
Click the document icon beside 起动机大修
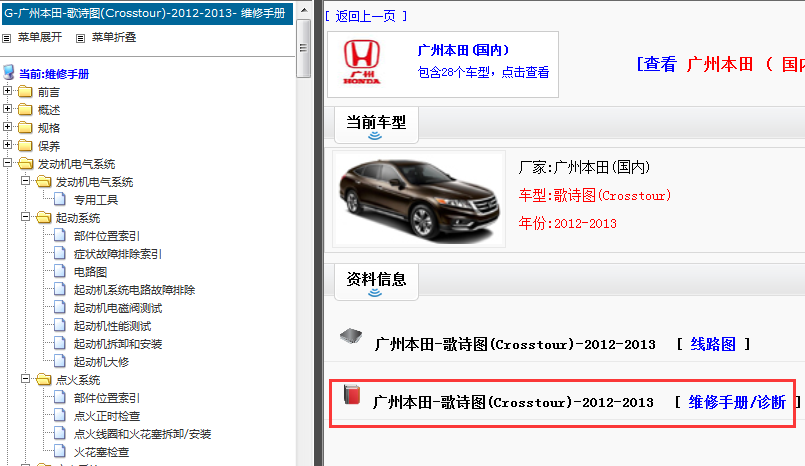point(60,361)
